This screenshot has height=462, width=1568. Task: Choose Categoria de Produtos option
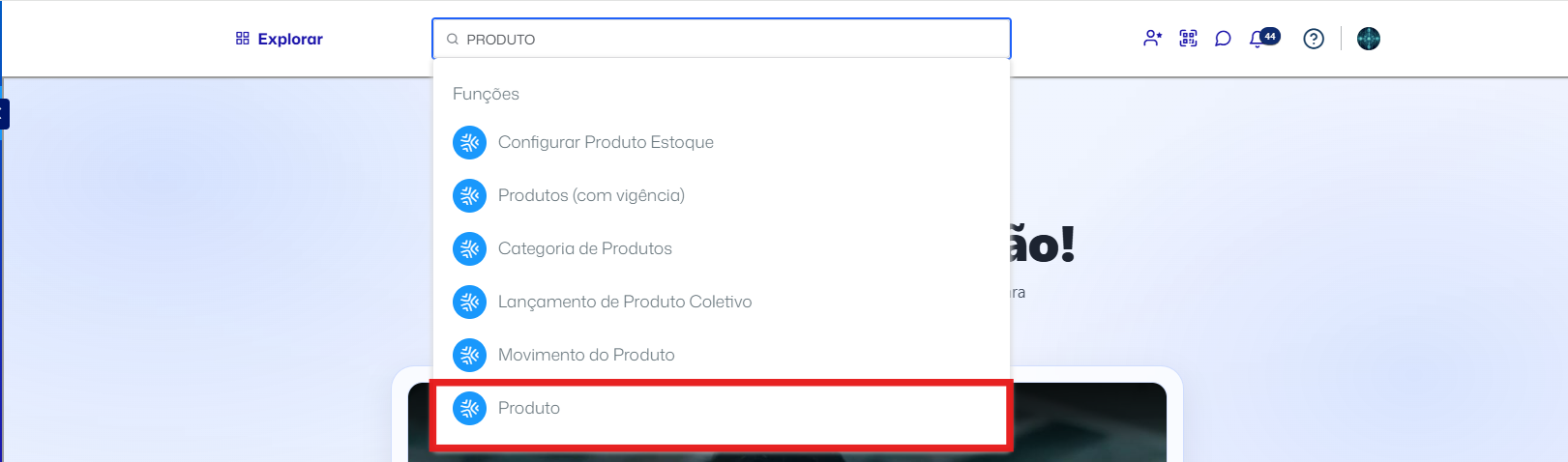tap(722, 248)
